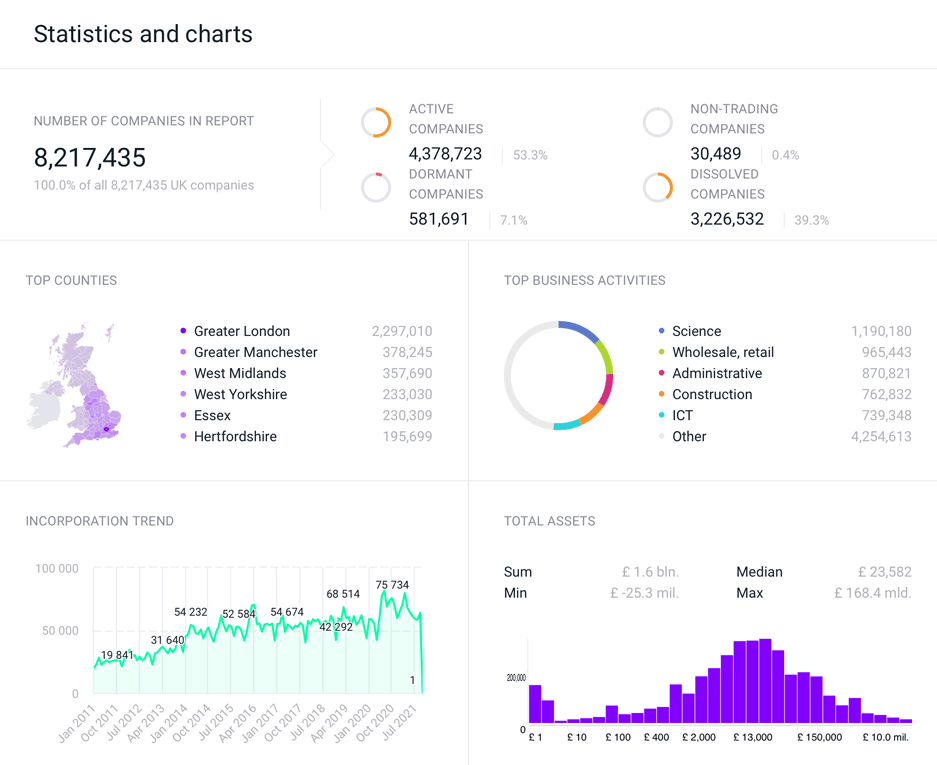Screen dimensions: 937x765
Task: Choose the ICT business activity
Action: (682, 415)
